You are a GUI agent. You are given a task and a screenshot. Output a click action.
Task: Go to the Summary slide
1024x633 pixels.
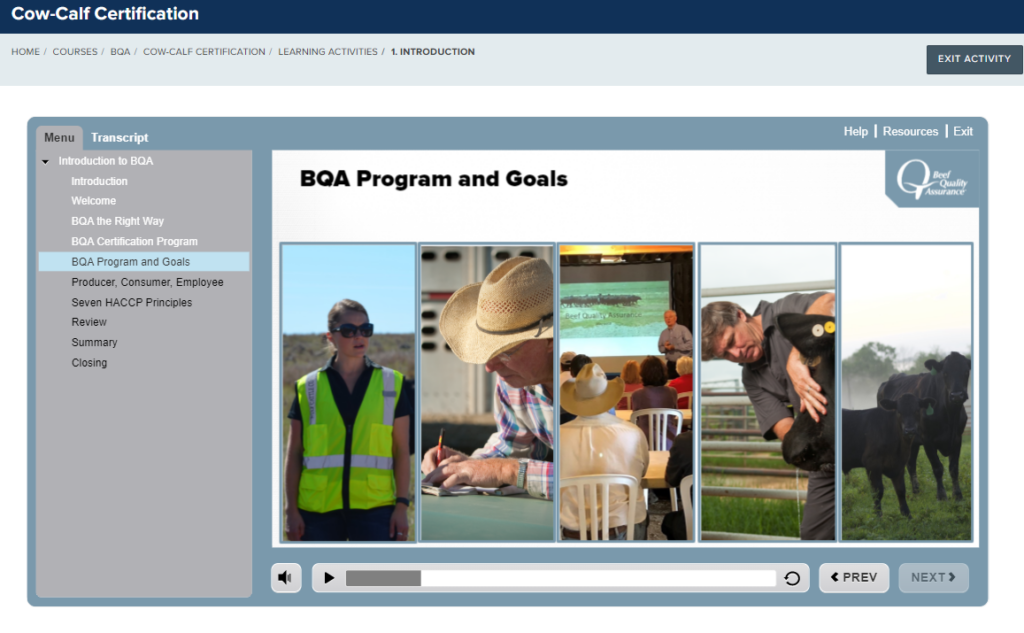point(94,342)
